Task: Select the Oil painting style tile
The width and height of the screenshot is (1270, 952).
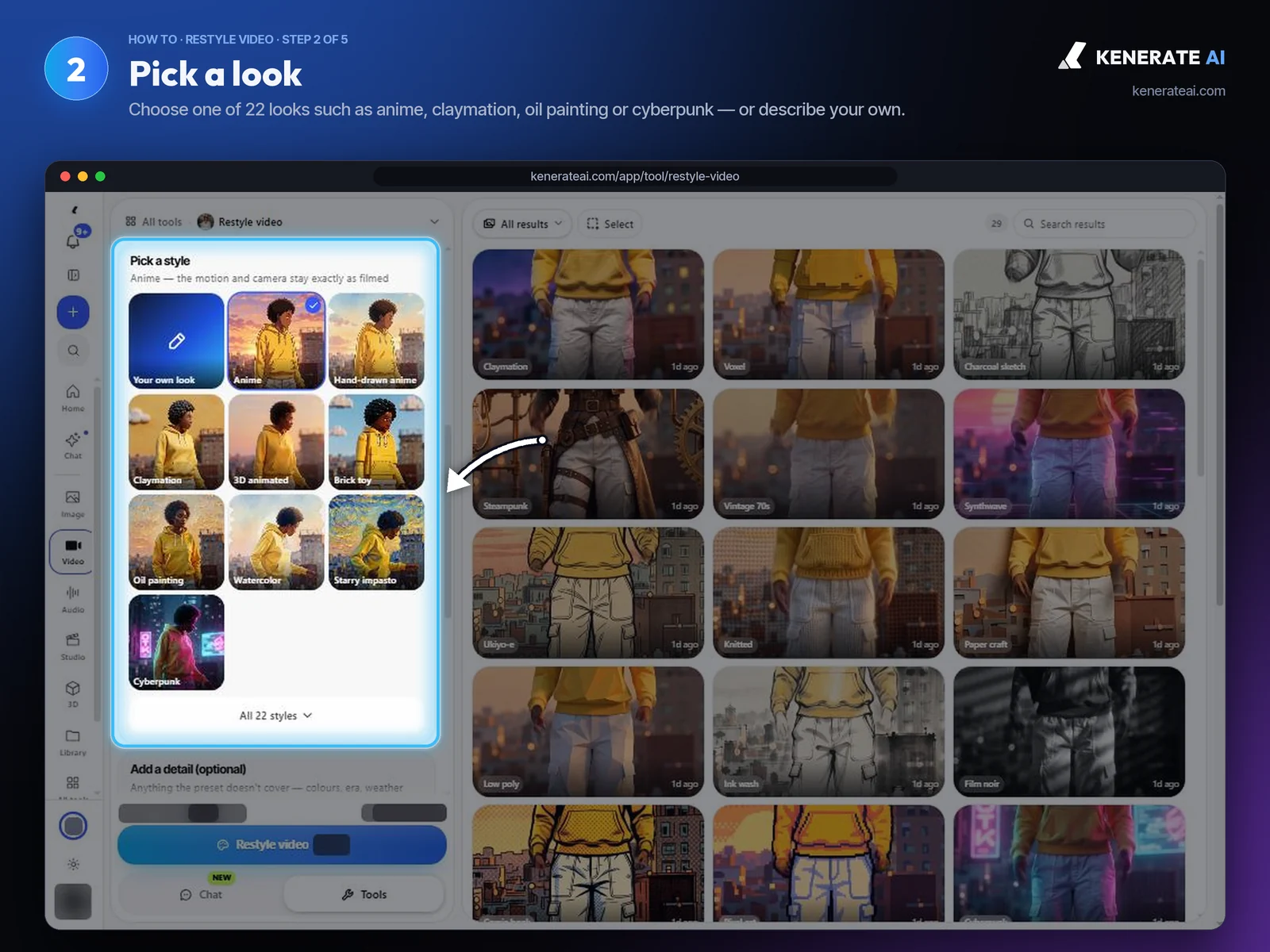Action: click(x=176, y=542)
